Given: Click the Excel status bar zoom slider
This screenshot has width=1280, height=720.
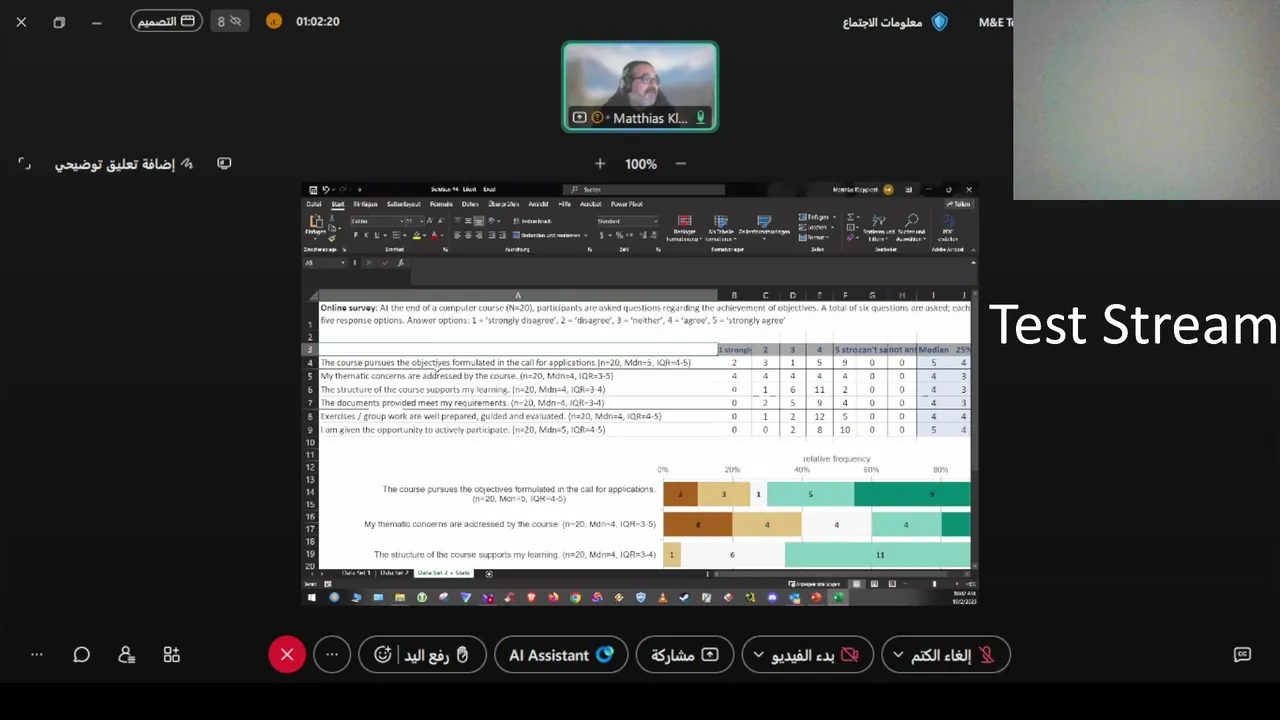Looking at the screenshot, I should coord(935,584).
